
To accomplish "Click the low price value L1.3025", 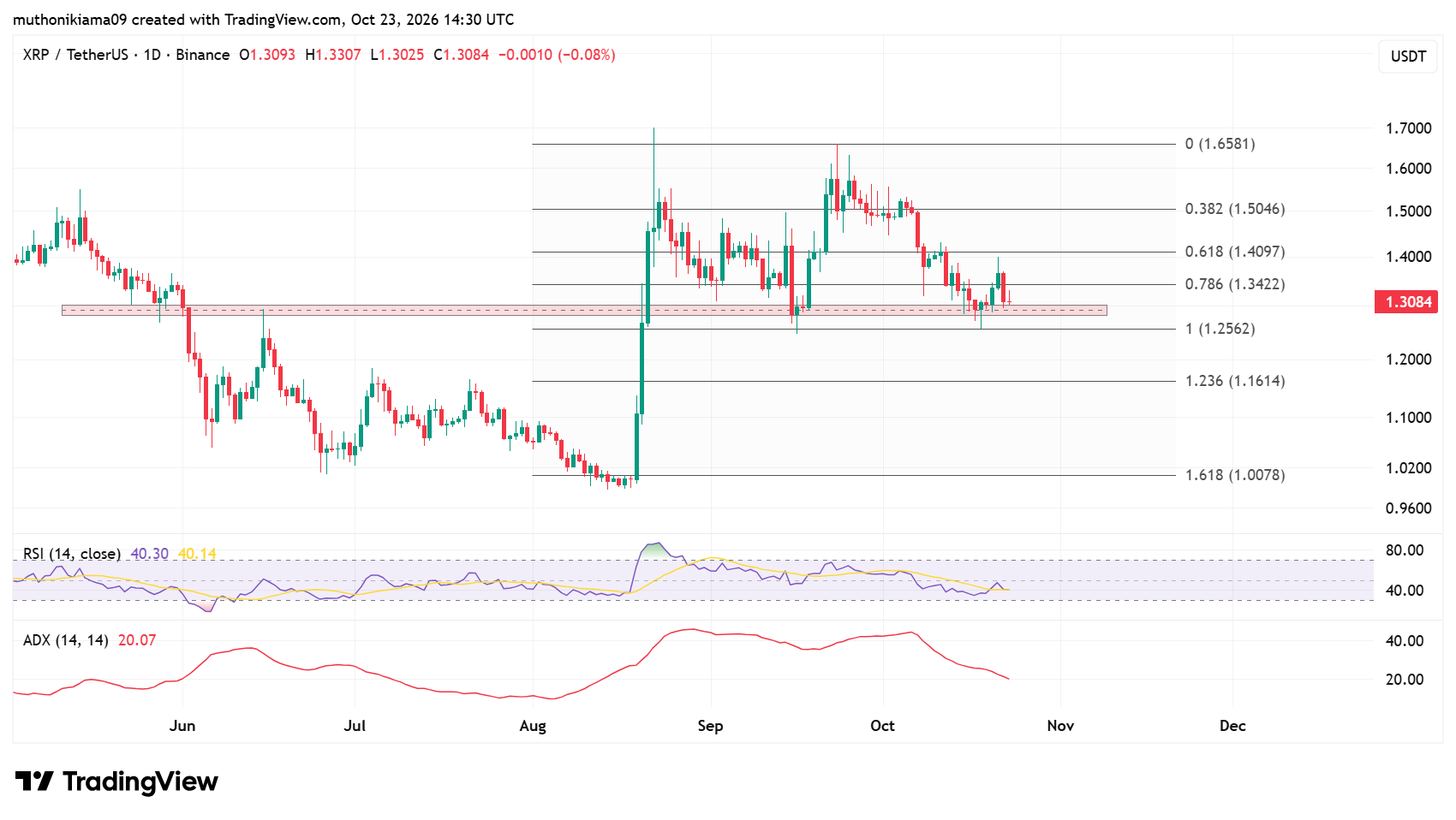I will point(397,55).
